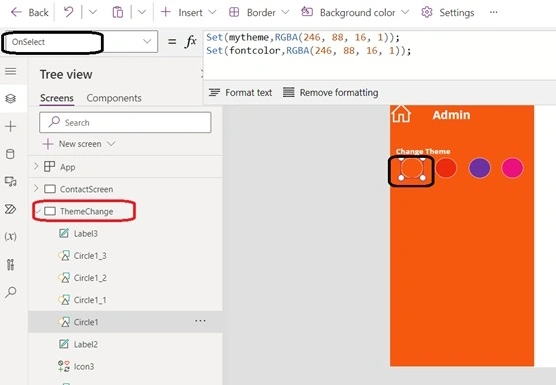Click the tree view Search field

click(125, 123)
